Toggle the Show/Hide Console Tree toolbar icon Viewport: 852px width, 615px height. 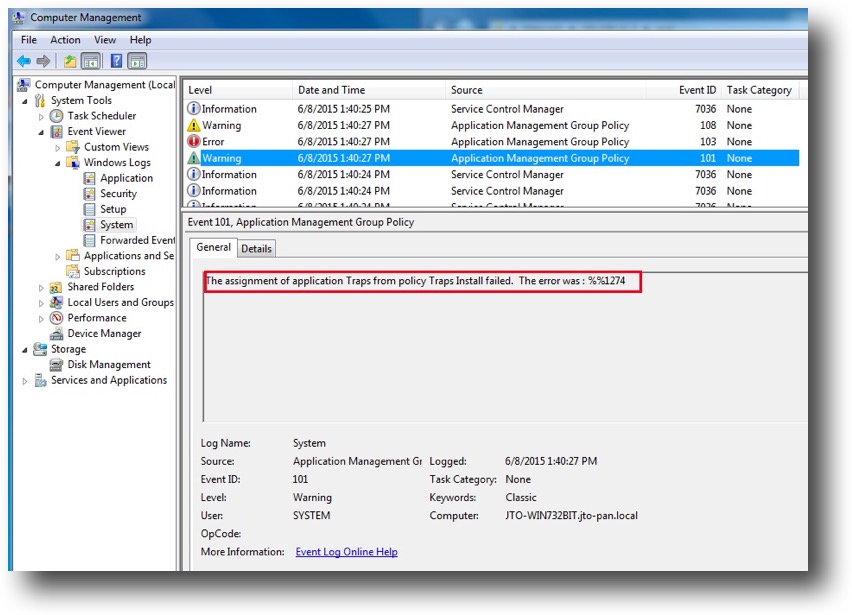click(90, 60)
